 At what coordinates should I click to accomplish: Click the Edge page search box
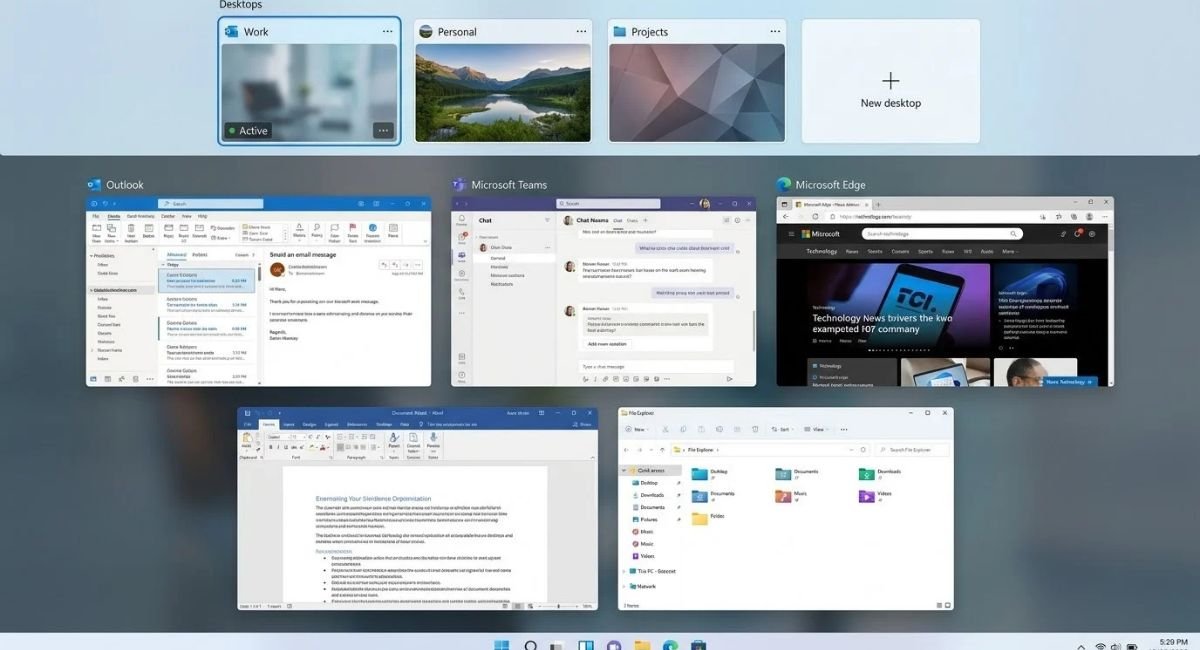click(942, 234)
